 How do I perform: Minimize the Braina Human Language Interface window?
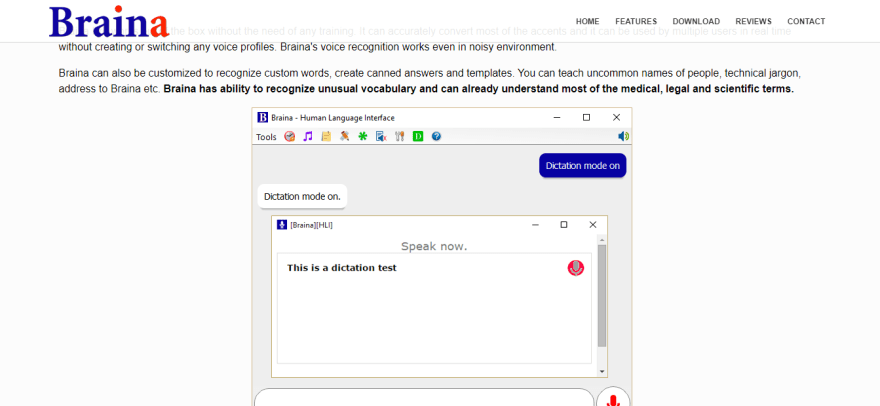557,117
